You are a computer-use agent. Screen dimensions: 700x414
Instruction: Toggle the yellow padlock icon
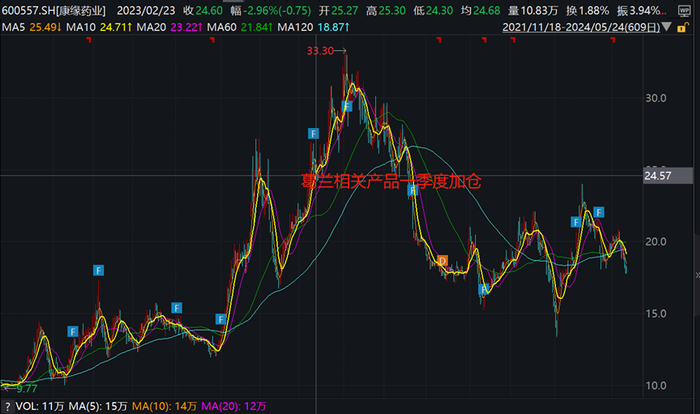(682, 28)
